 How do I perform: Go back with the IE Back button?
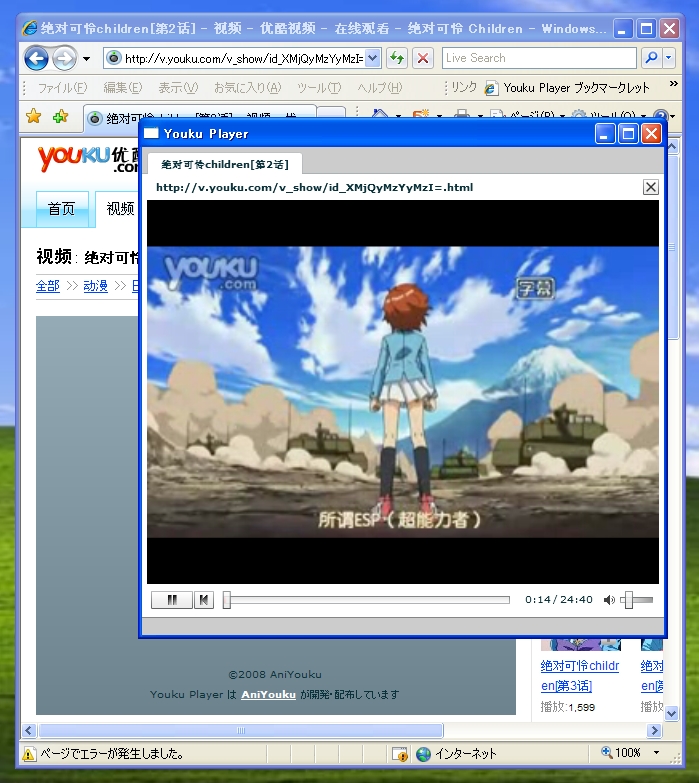point(36,58)
